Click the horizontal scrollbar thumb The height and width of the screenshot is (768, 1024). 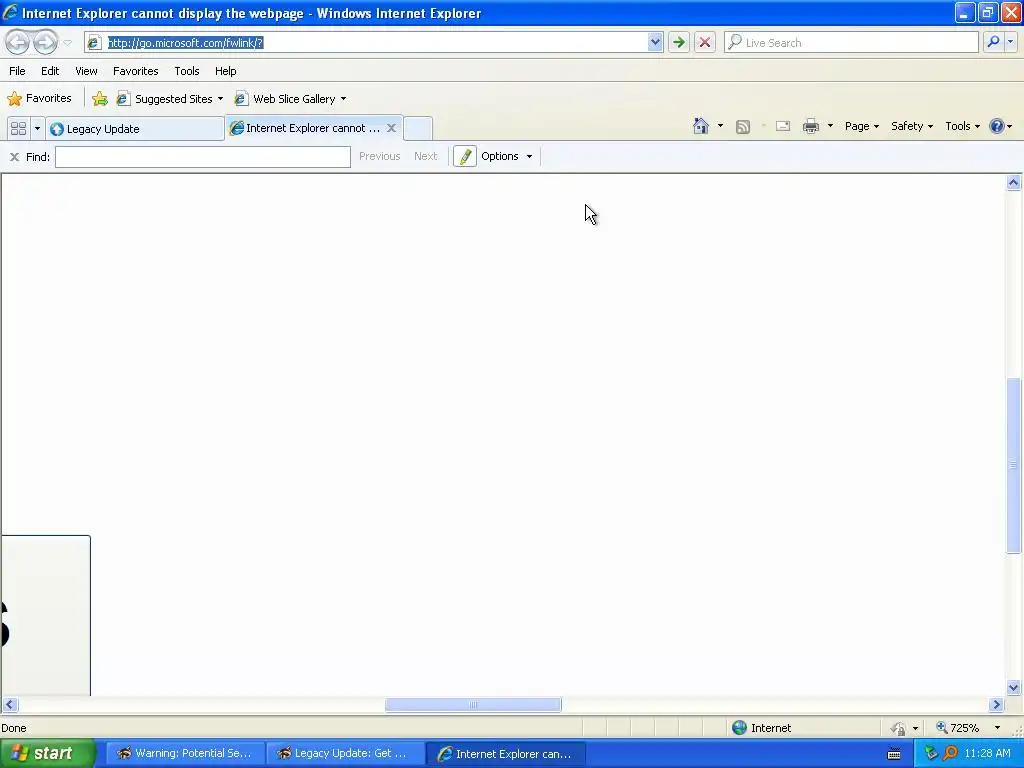[473, 705]
